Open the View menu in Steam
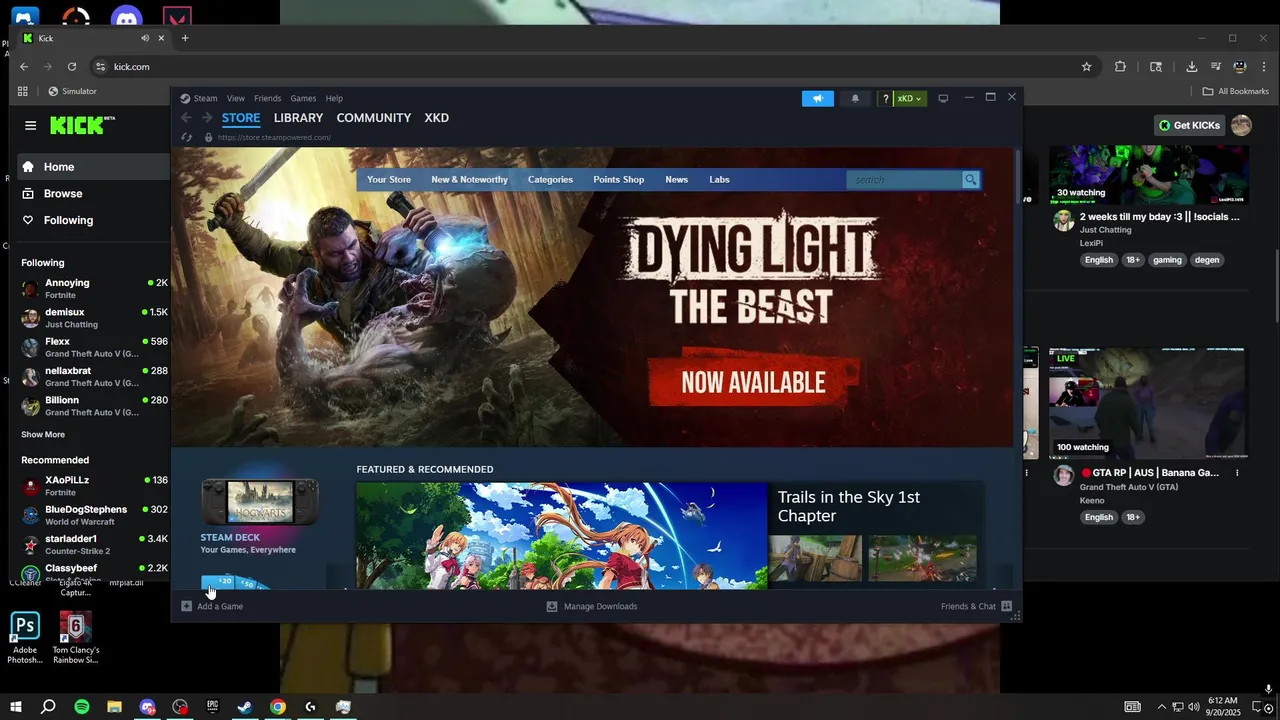 pos(235,98)
